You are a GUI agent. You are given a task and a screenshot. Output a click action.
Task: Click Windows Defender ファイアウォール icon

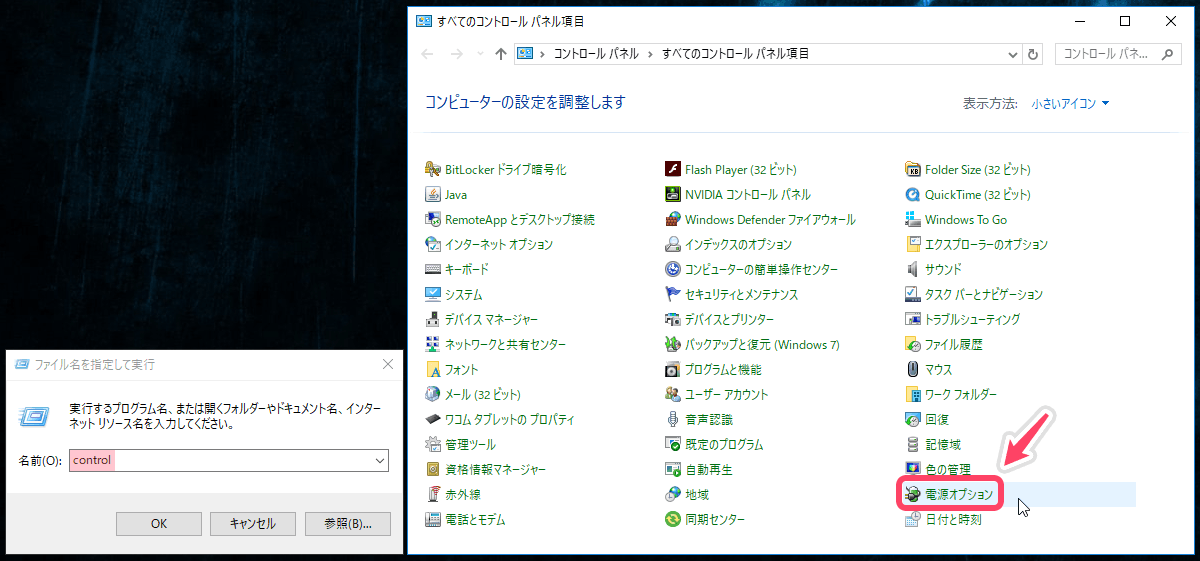coord(673,220)
